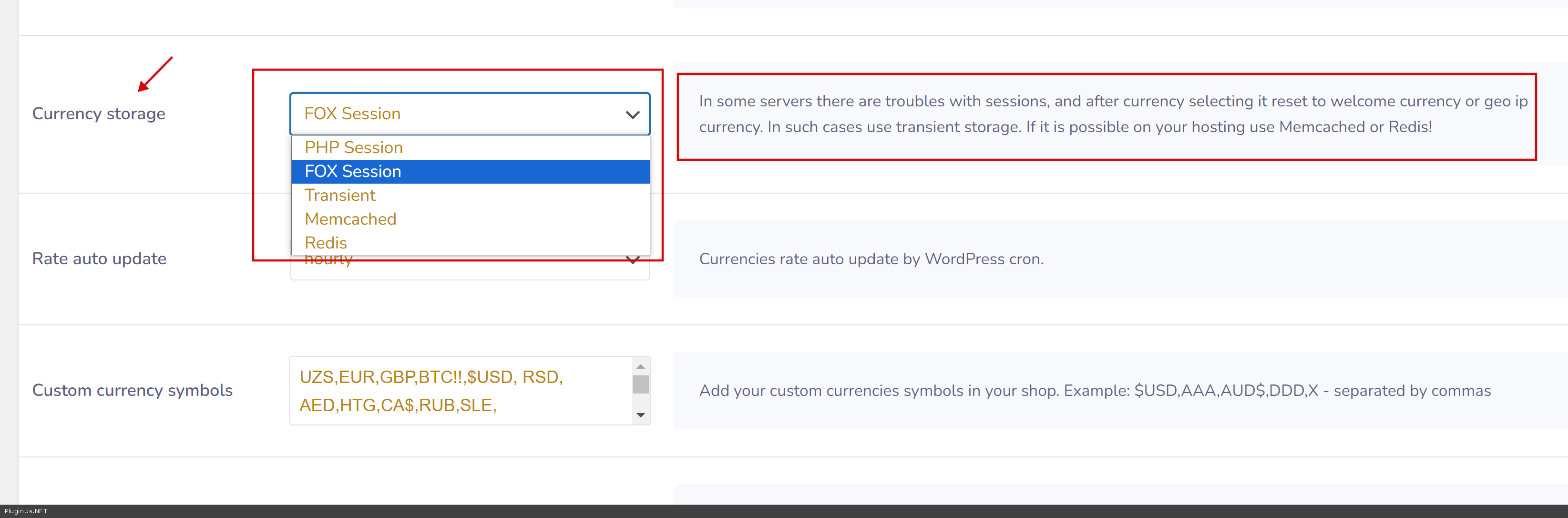Click the red annotation arrow

pos(154,74)
